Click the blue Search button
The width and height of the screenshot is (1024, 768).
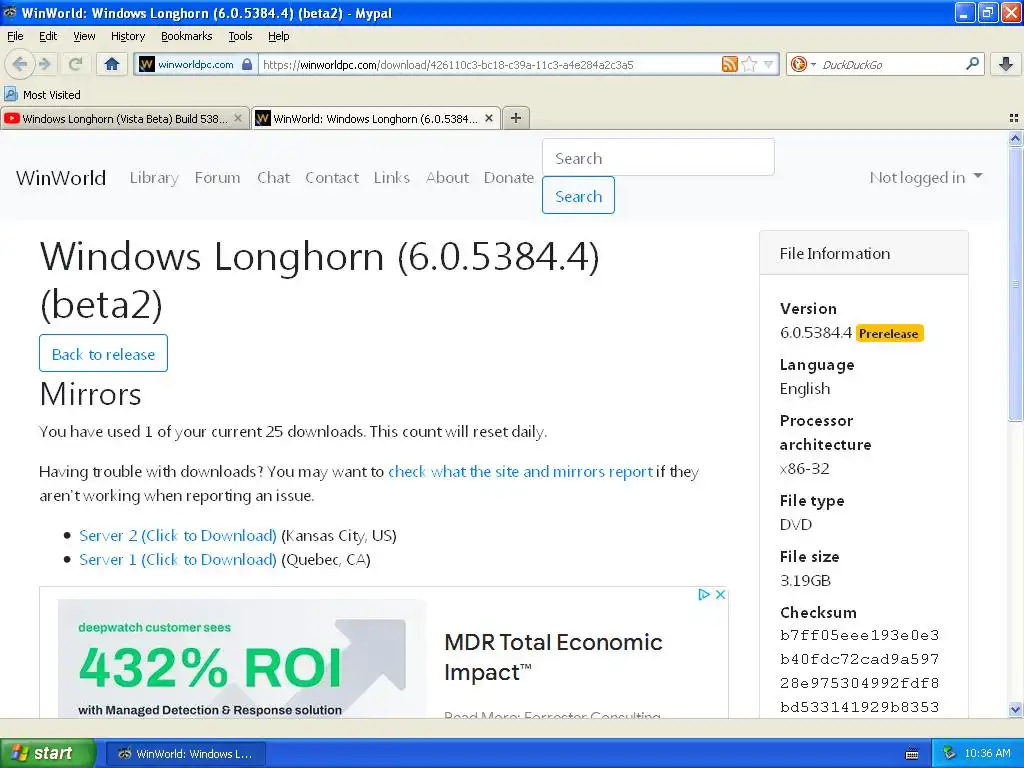coord(578,195)
